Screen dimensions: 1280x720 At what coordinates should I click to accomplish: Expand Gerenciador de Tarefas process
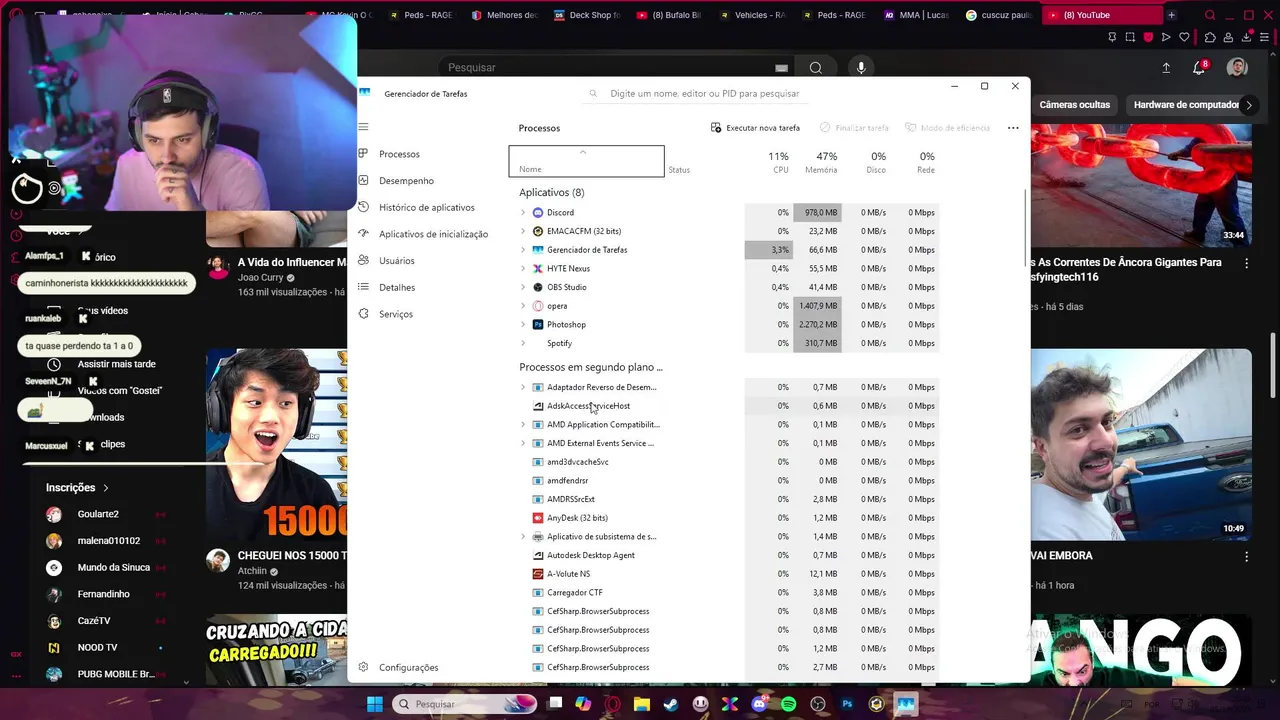[523, 250]
